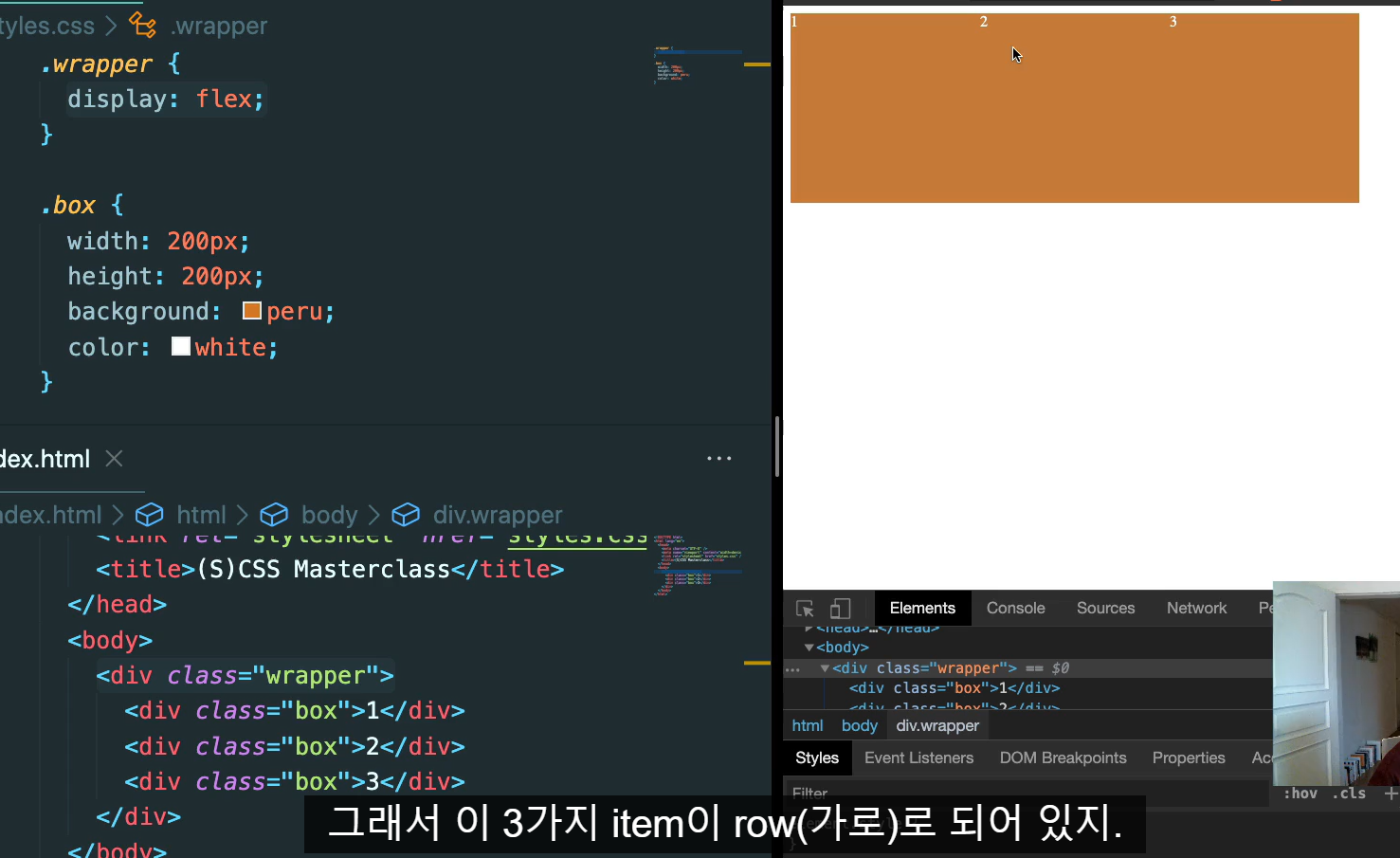This screenshot has width=1400, height=858.
Task: Click div.wrapper in the DevTools DOM breadcrumb
Action: 937,726
